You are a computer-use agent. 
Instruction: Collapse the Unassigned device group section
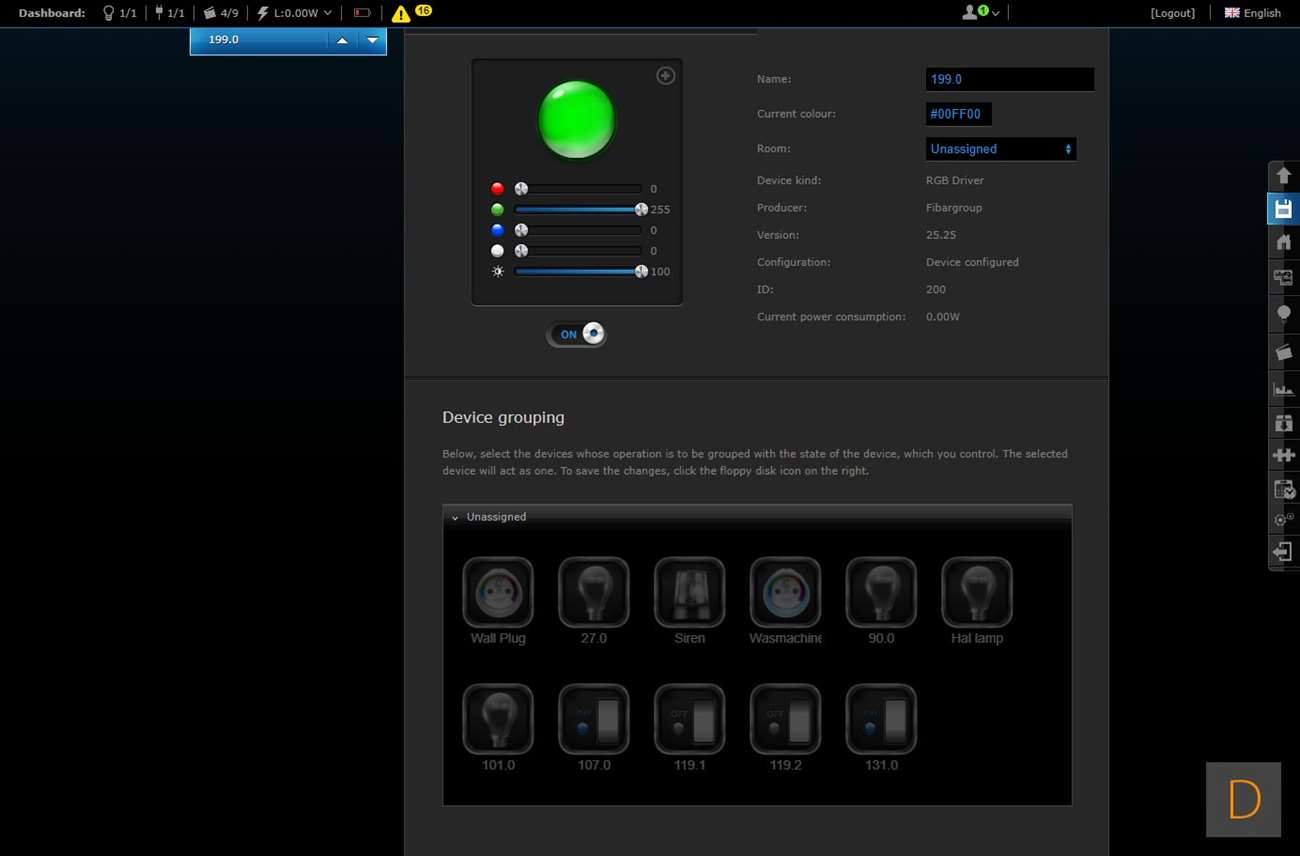[x=455, y=518]
